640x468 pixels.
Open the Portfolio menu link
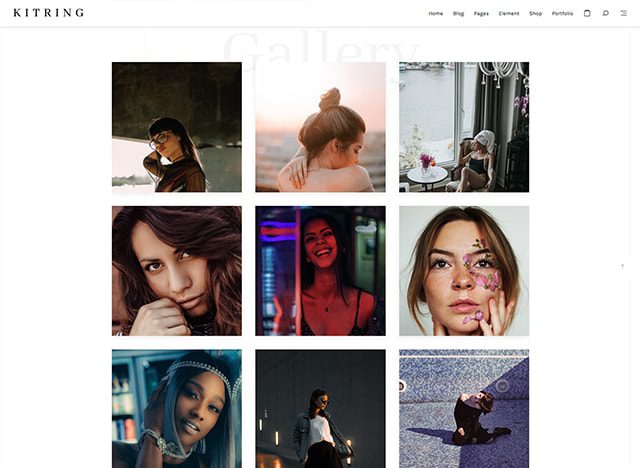pyautogui.click(x=562, y=13)
